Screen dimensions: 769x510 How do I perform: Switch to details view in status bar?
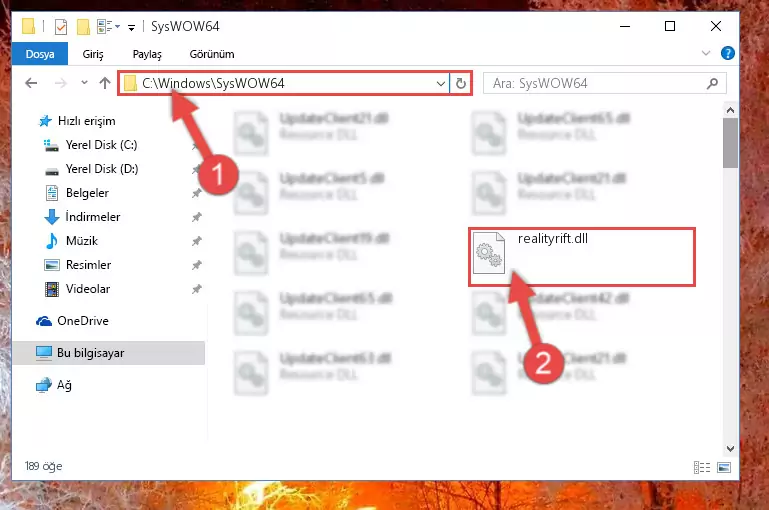pos(702,467)
